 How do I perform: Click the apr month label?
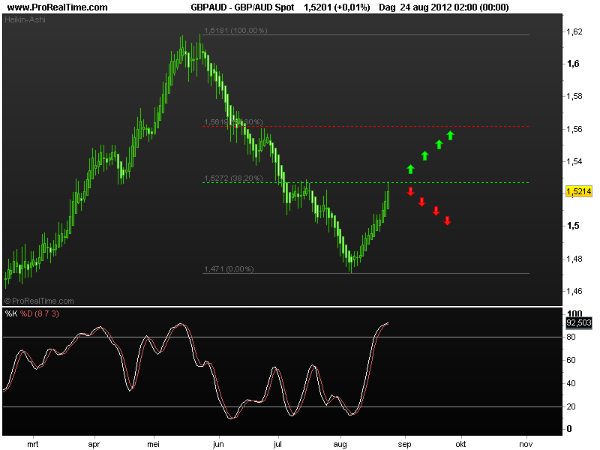coord(94,444)
